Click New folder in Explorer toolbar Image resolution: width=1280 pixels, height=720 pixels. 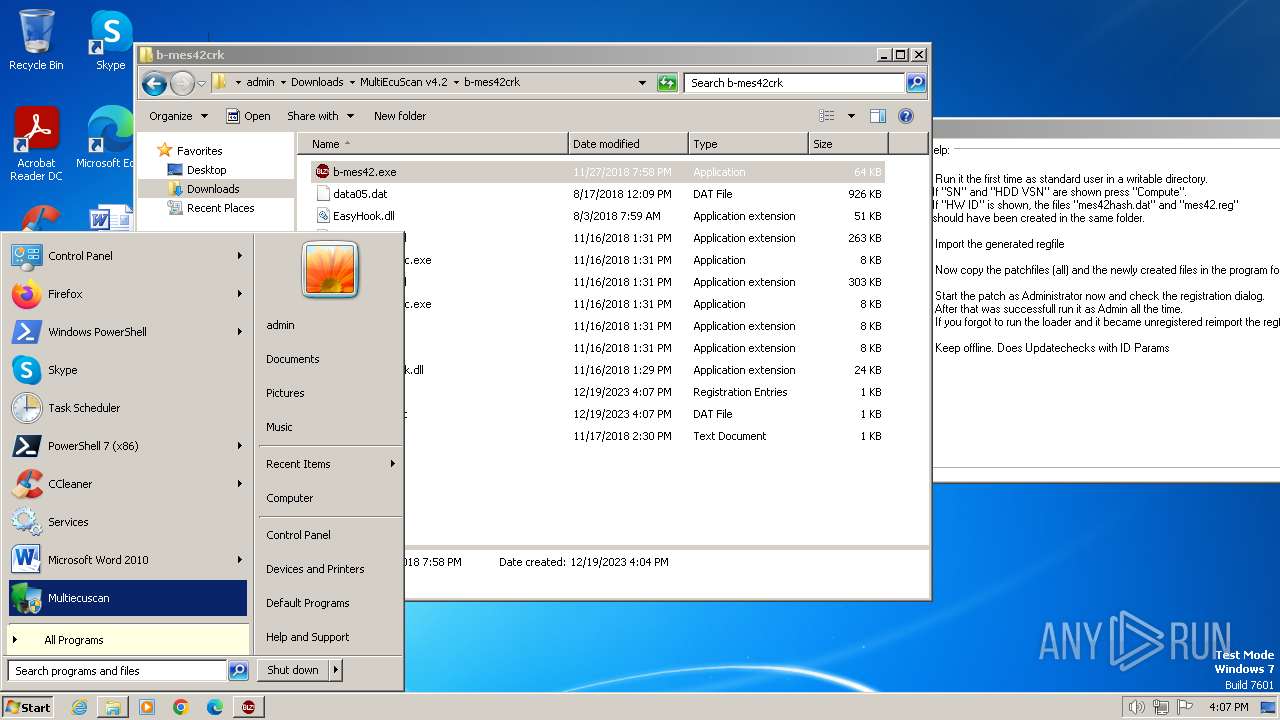(x=400, y=116)
